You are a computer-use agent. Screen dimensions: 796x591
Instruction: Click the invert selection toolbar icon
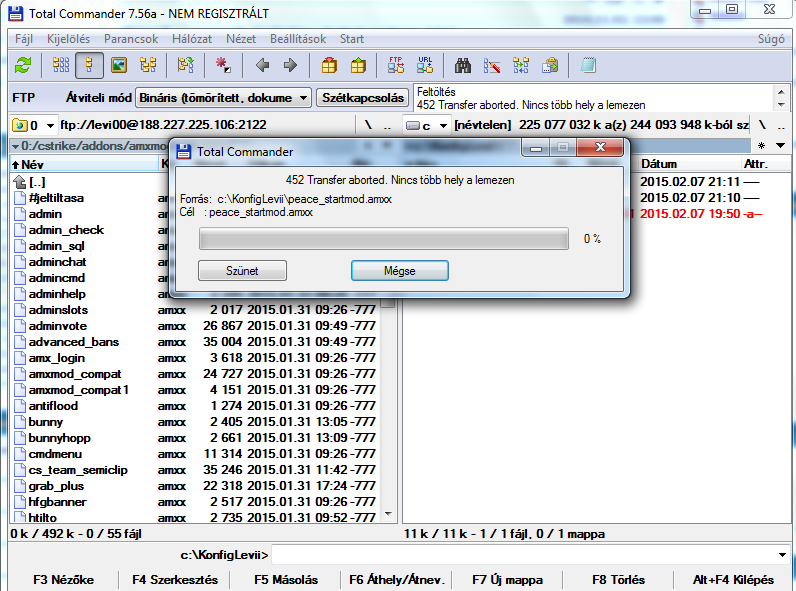pos(185,65)
